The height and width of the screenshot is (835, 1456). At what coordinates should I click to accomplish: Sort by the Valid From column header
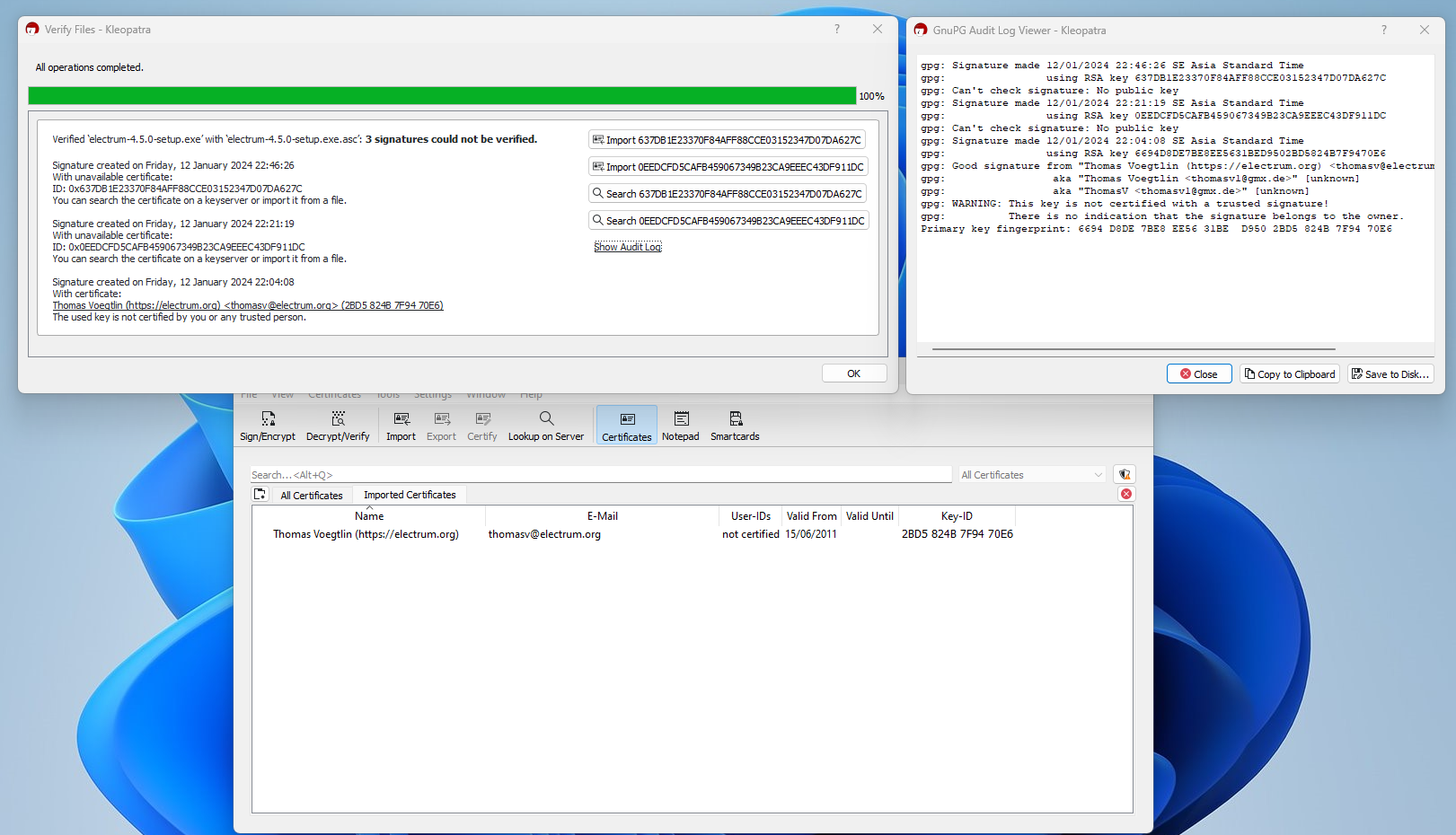coord(811,516)
